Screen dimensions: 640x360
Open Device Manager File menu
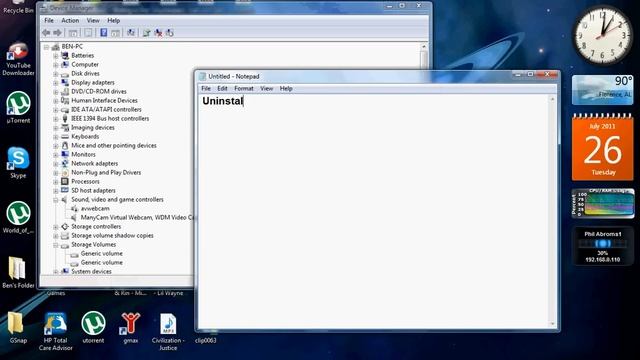49,20
